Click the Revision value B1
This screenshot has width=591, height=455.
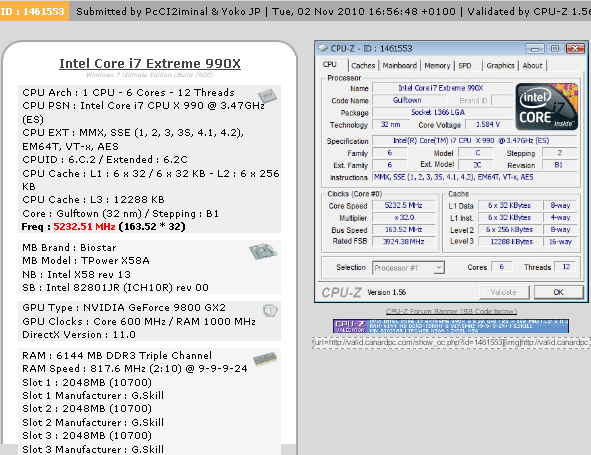559,165
